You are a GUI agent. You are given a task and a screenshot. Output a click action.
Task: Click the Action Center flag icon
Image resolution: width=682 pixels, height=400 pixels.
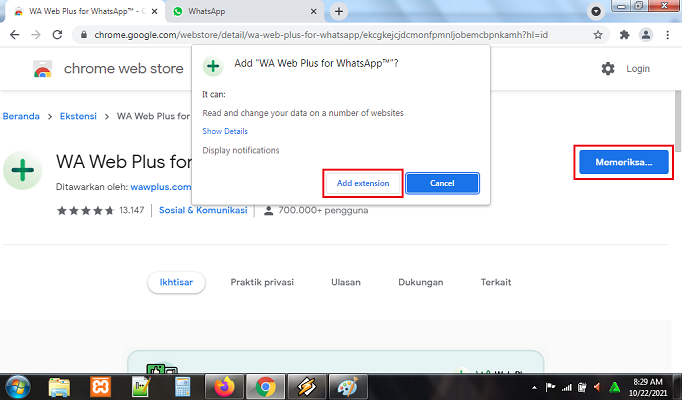point(550,387)
